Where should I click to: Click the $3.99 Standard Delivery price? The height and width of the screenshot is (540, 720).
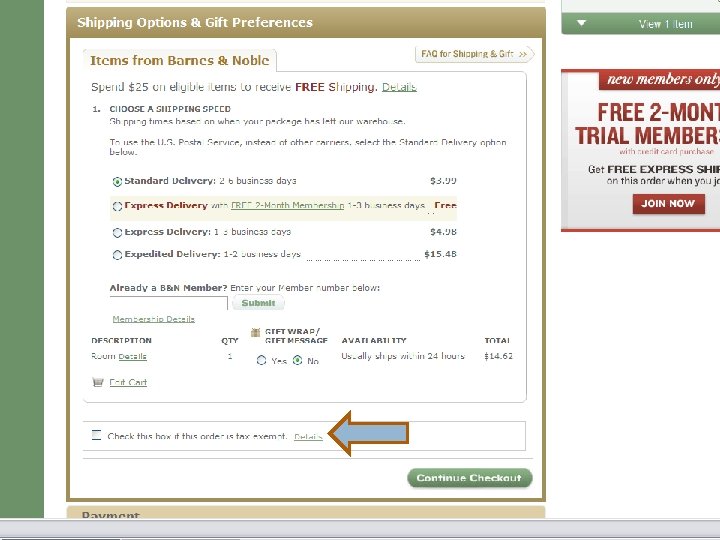tap(443, 181)
